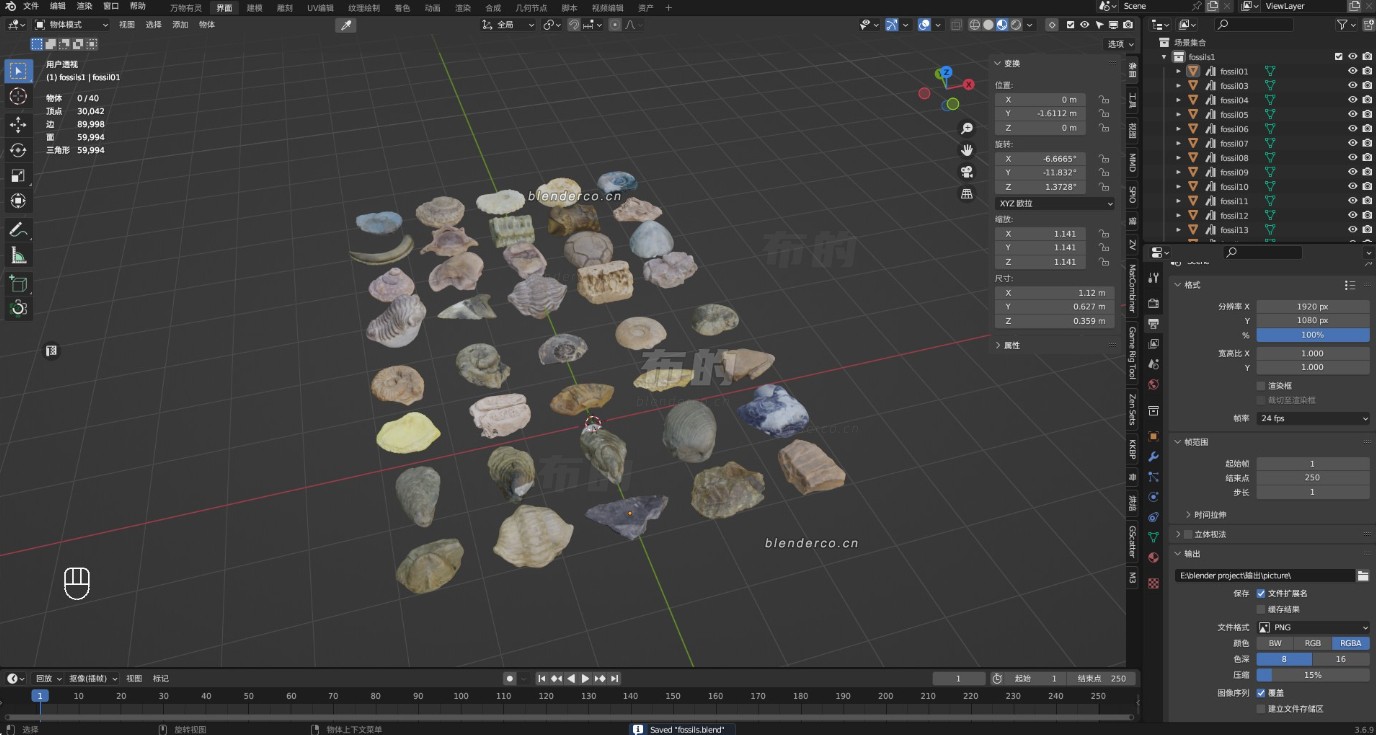Image resolution: width=1376 pixels, height=735 pixels.
Task: Open the XYZ 欧拉 rotation mode dropdown
Action: pyautogui.click(x=1054, y=203)
